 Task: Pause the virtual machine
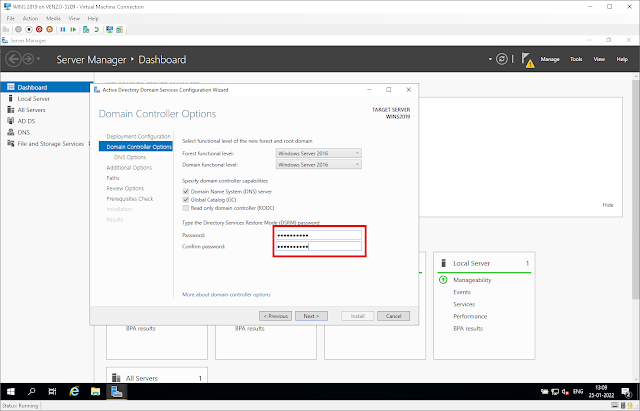point(62,29)
